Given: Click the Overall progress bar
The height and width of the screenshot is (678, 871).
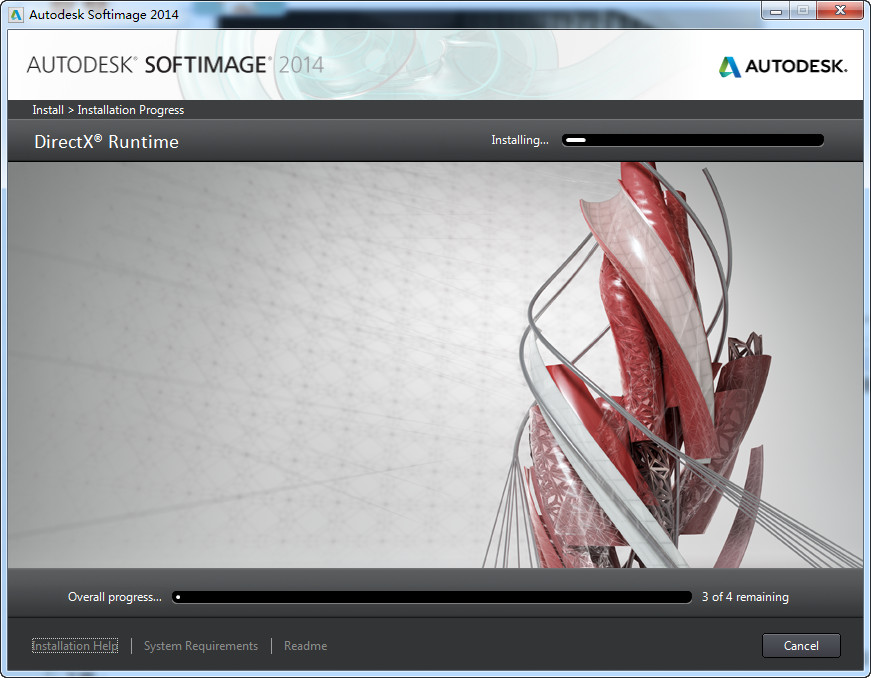Looking at the screenshot, I should point(432,597).
